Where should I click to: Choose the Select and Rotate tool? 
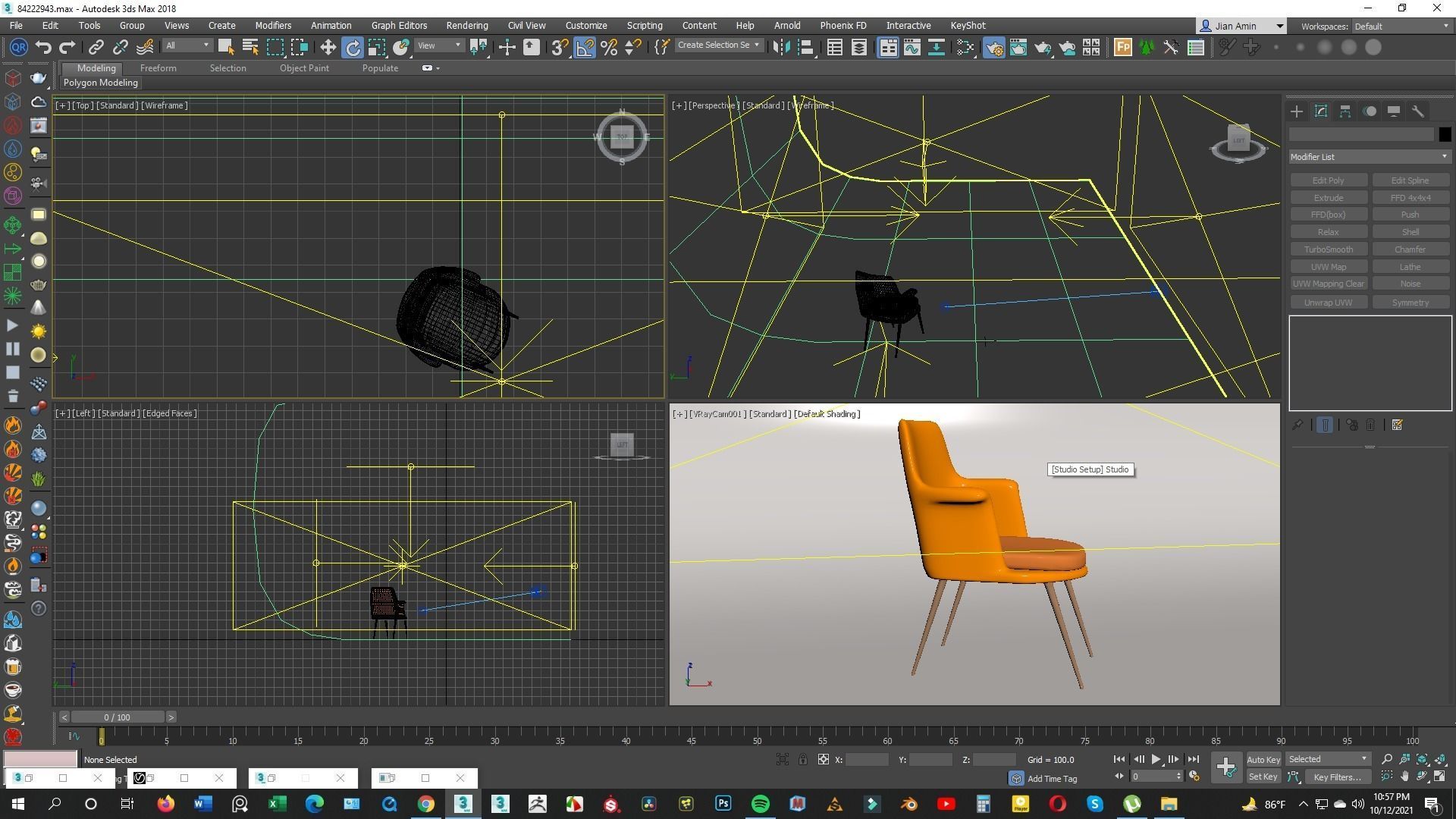[353, 47]
